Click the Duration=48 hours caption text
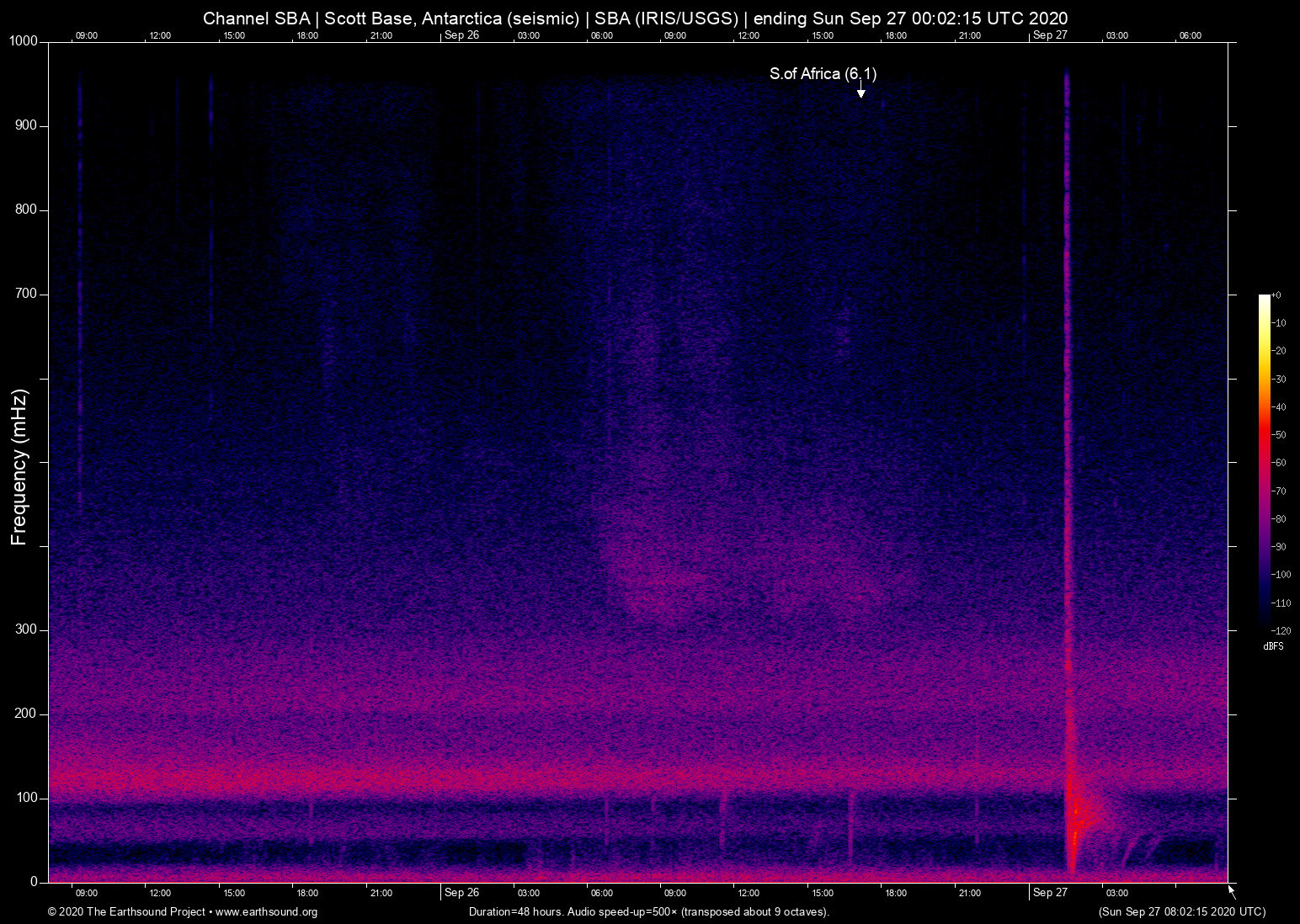1300x924 pixels. click(648, 912)
